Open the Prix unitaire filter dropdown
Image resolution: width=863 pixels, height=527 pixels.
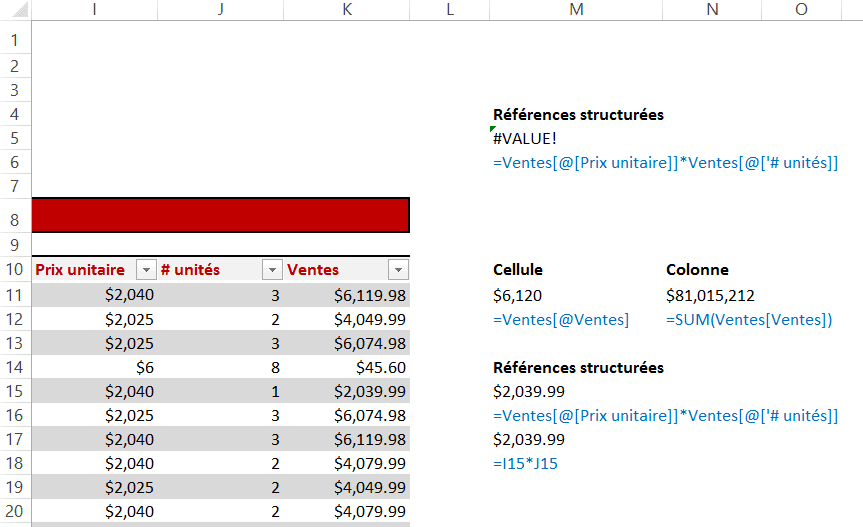tap(146, 270)
